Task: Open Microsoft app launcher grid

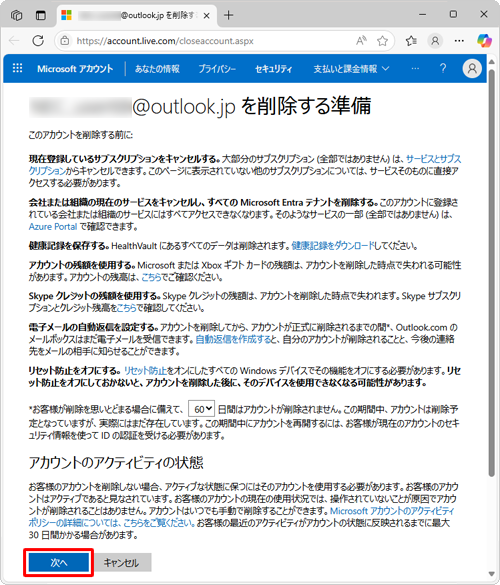Action: coord(18,68)
